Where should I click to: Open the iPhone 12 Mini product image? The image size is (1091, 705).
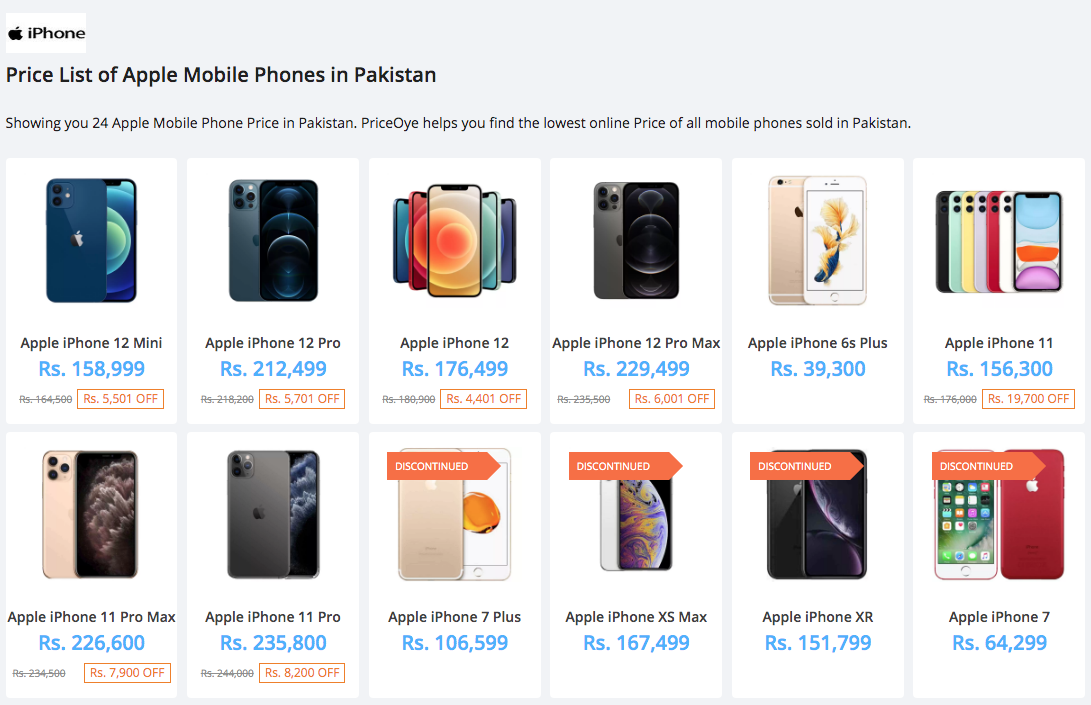(x=91, y=240)
